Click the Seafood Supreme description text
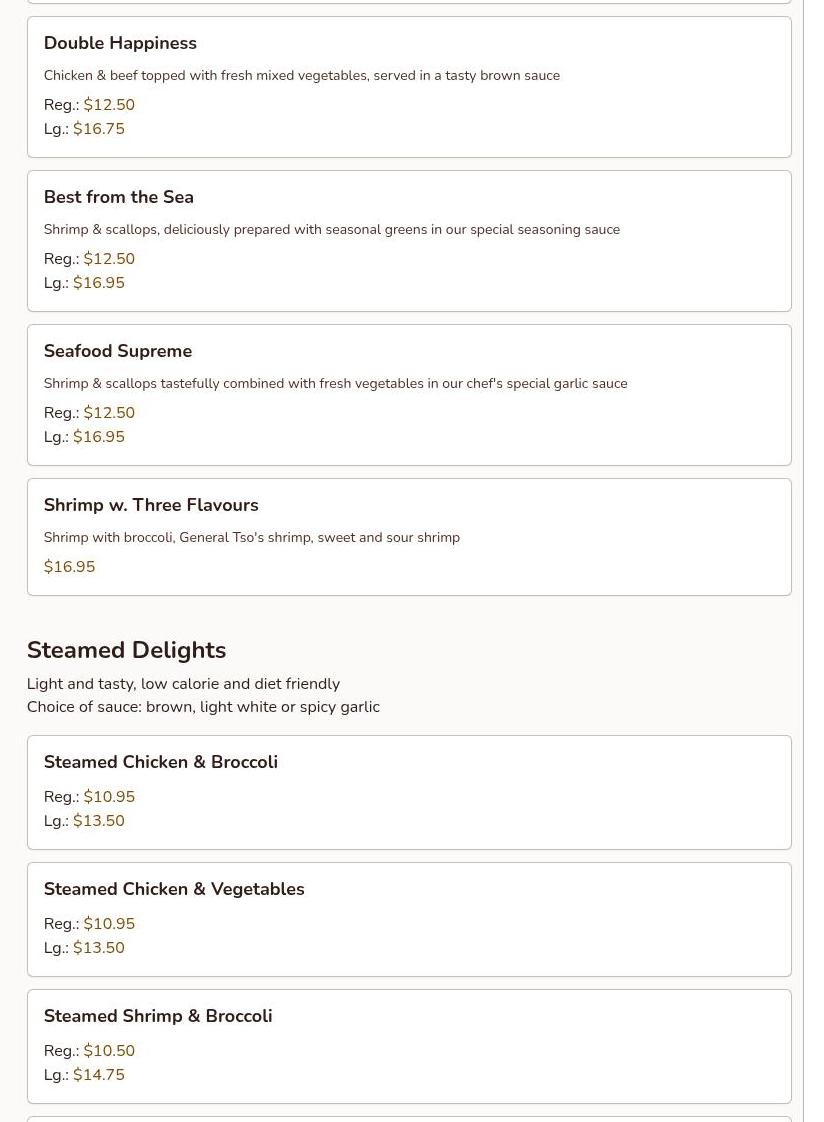The height and width of the screenshot is (1122, 824). point(335,383)
